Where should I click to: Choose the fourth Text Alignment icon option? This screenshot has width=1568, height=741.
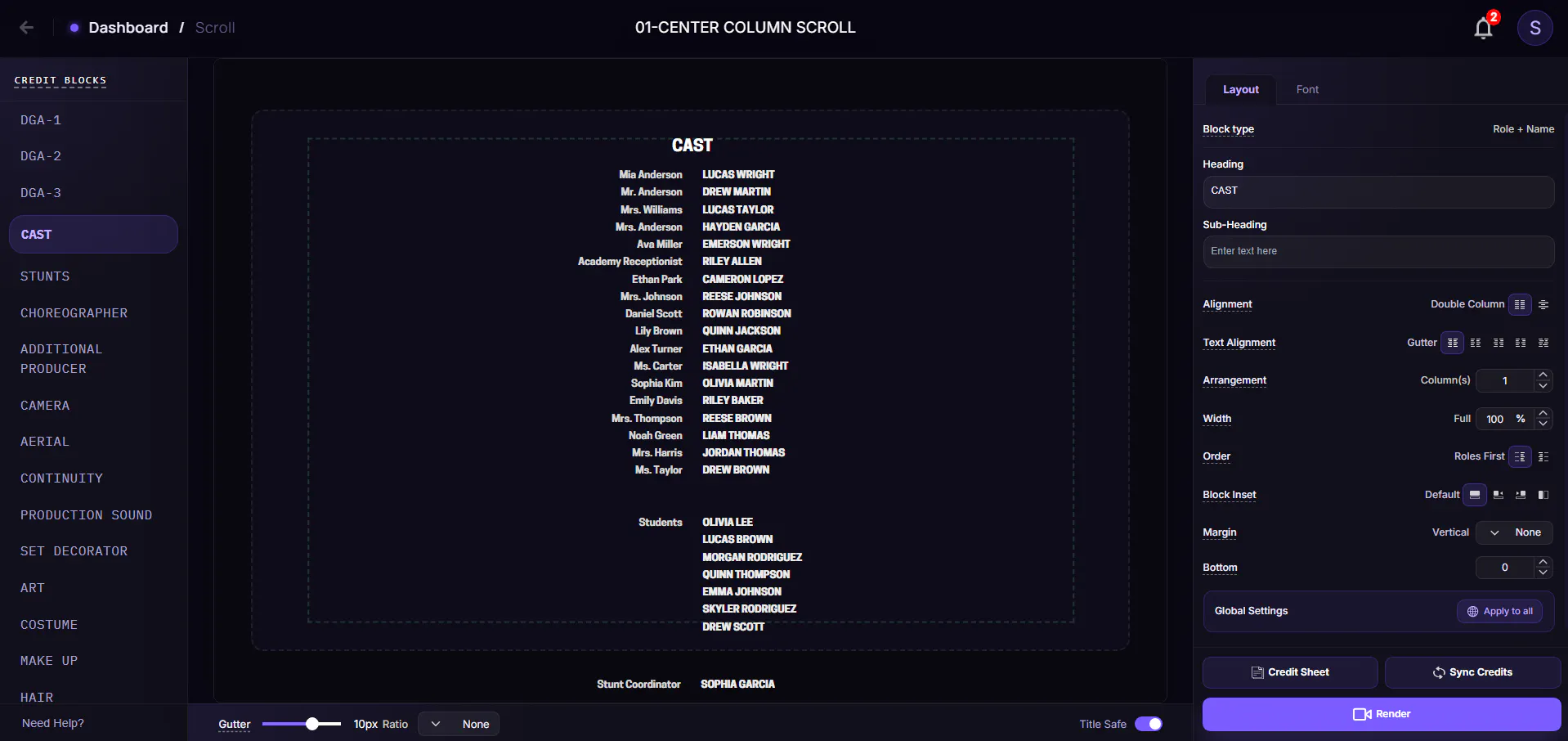(x=1521, y=343)
